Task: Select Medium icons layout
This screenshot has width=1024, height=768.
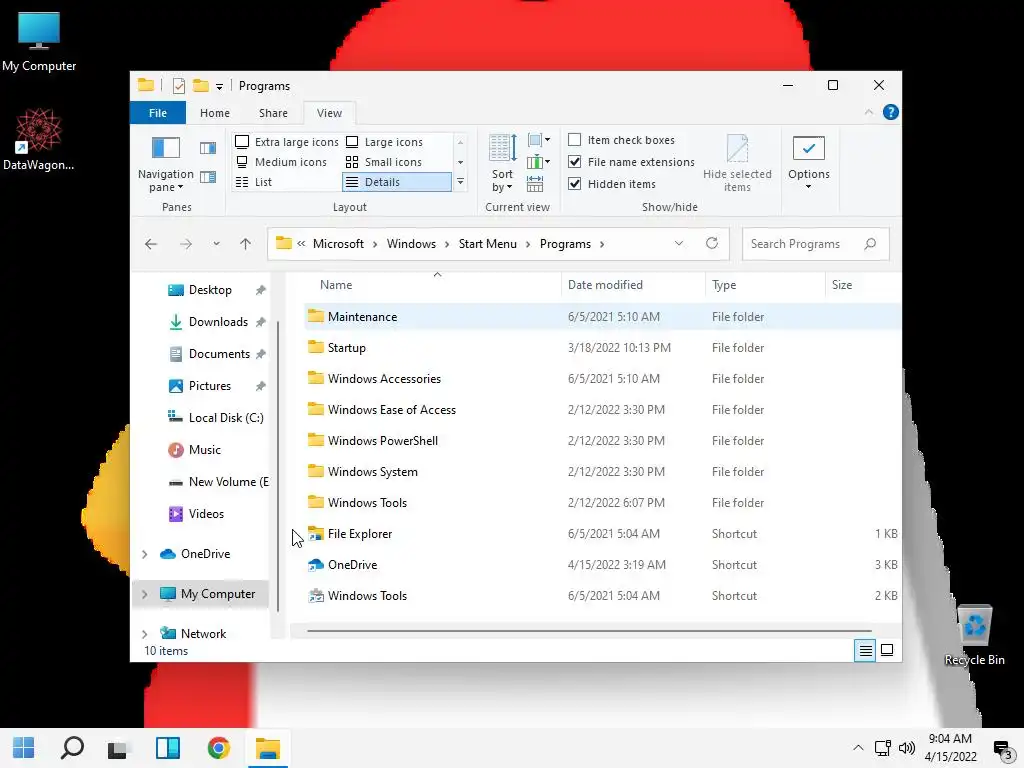Action: coord(281,162)
